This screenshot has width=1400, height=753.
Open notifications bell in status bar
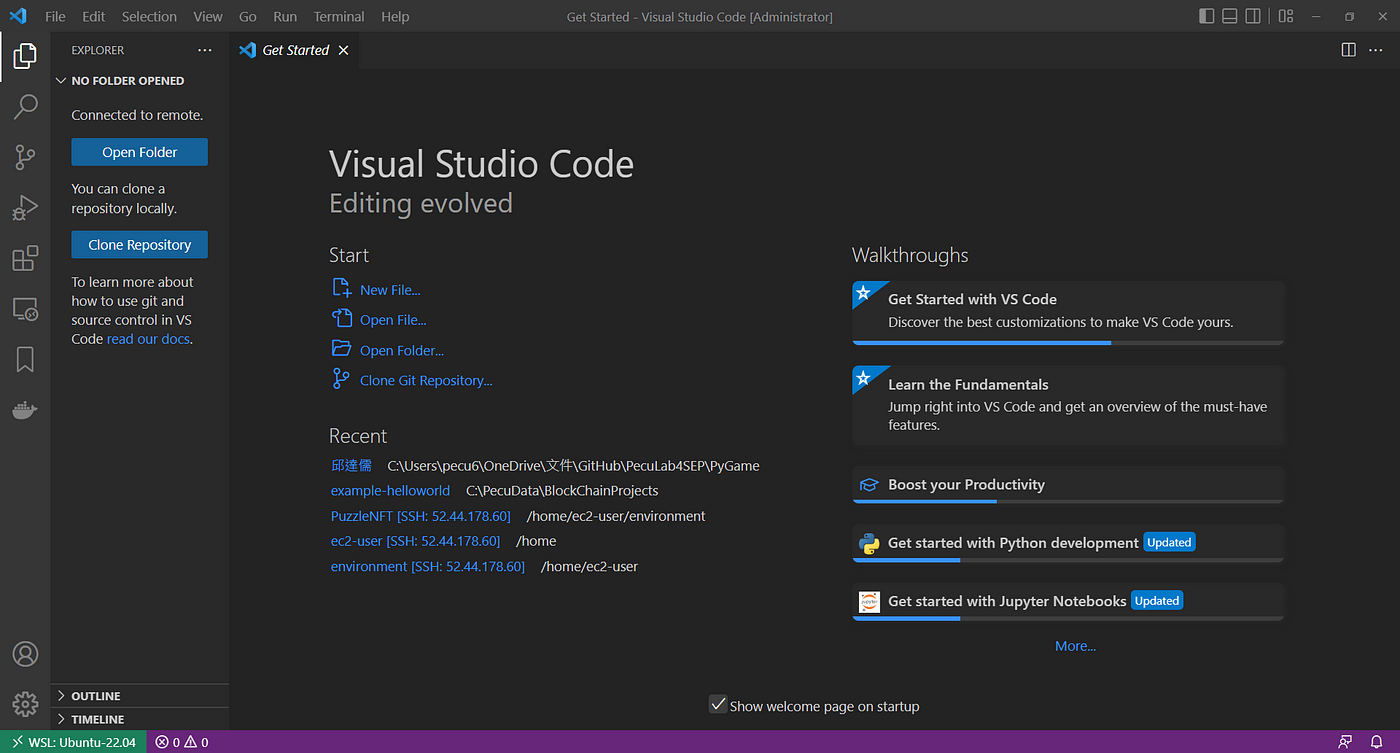(x=1377, y=742)
